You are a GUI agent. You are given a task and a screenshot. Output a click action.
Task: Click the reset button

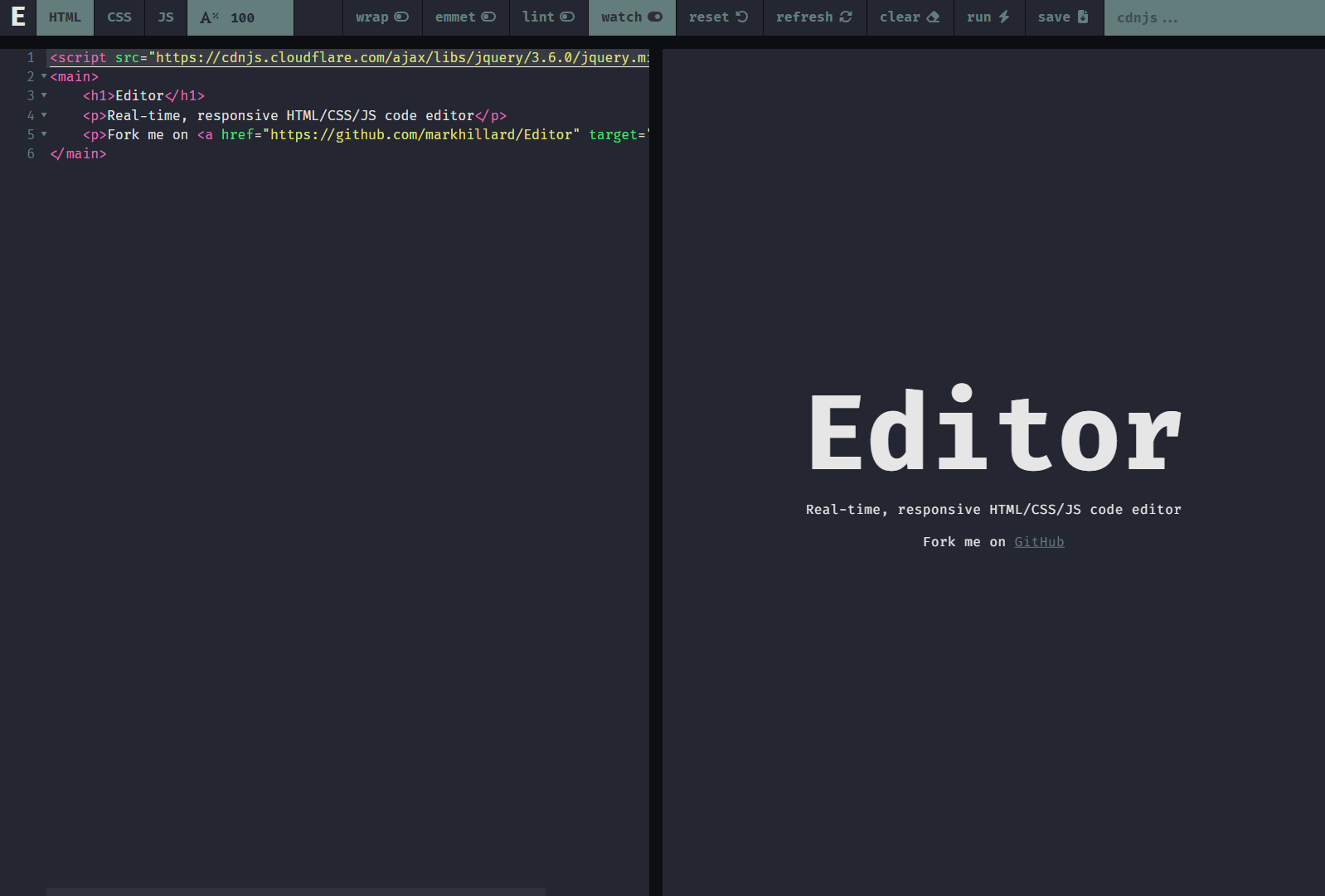[x=719, y=17]
